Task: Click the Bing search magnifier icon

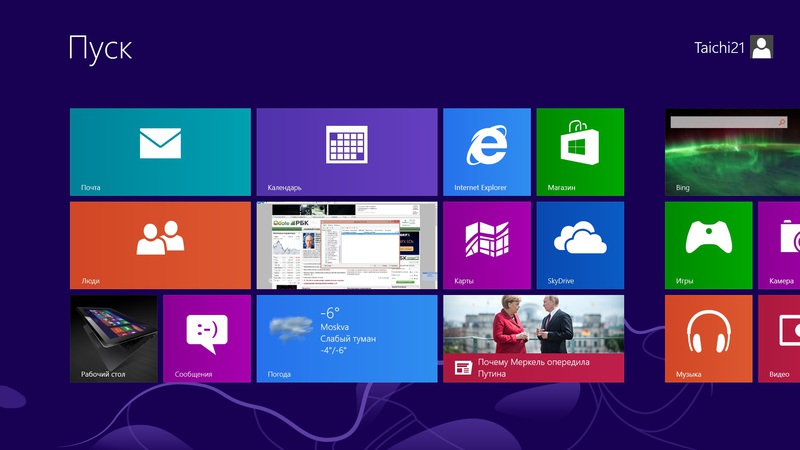Action: coord(782,122)
